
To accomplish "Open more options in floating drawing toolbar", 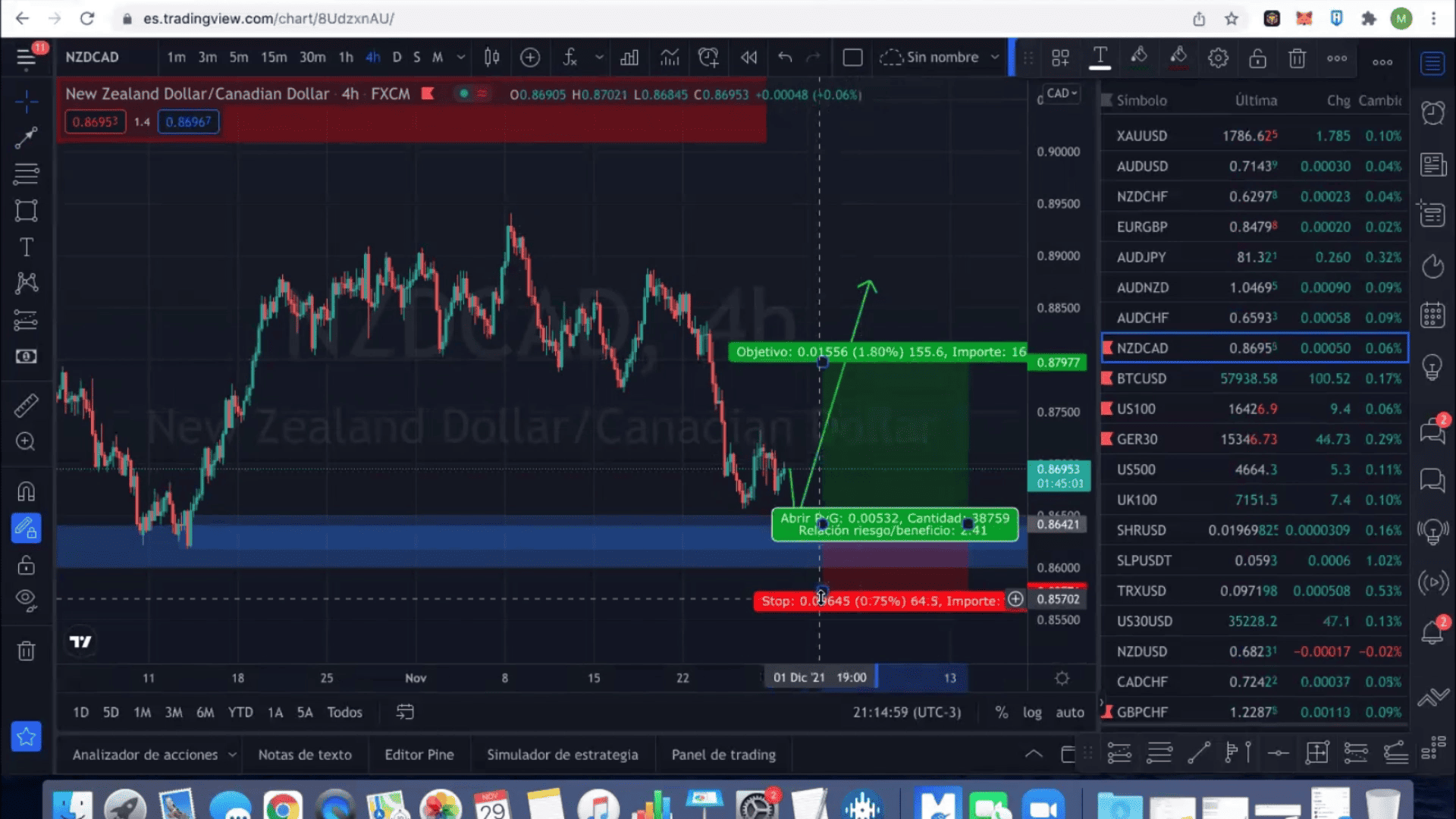I will tap(1337, 58).
